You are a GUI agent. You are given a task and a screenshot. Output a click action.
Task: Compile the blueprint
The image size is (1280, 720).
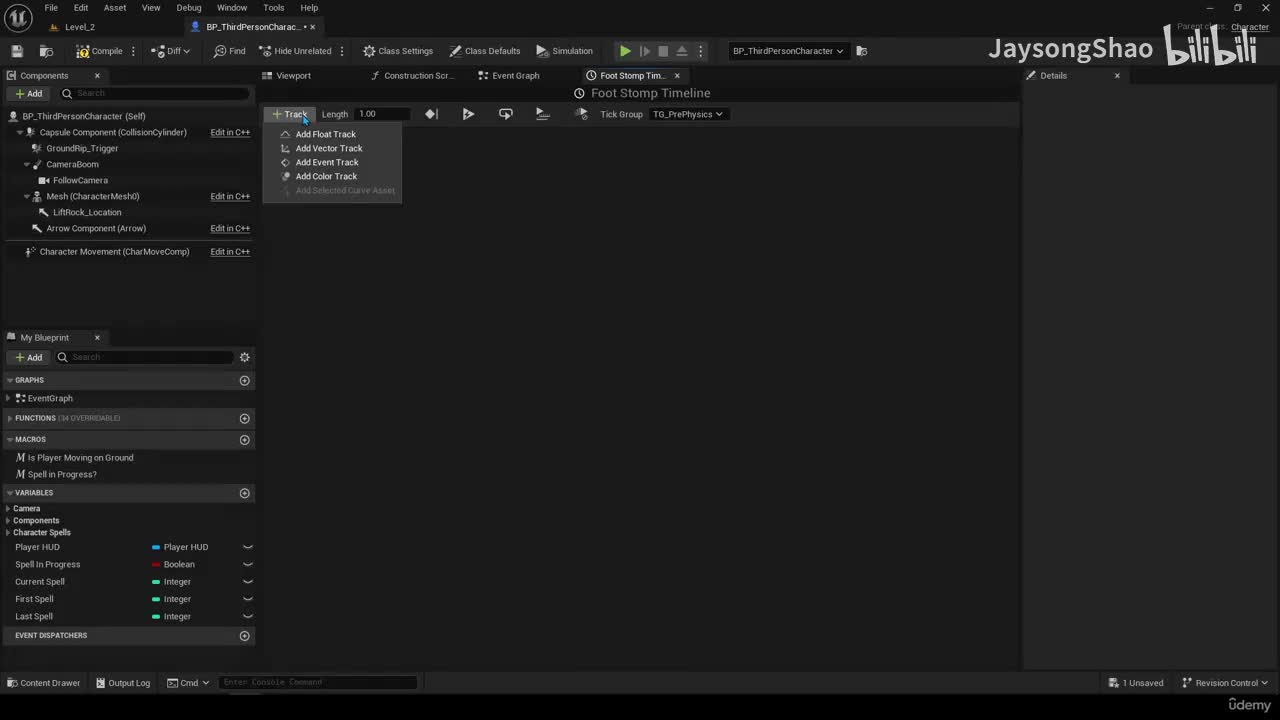pyautogui.click(x=100, y=51)
